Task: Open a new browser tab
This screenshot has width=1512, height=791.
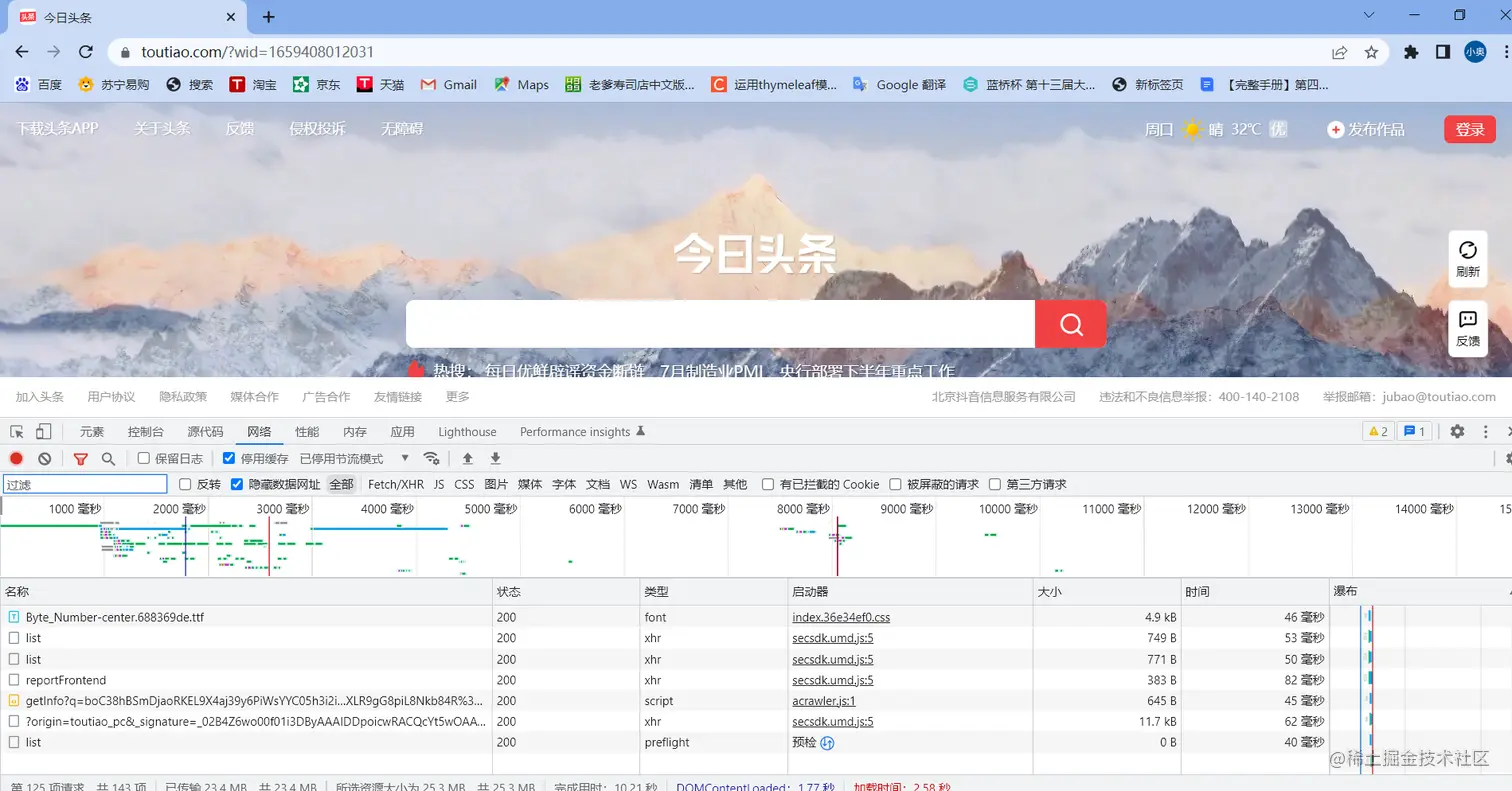Action: click(x=268, y=17)
